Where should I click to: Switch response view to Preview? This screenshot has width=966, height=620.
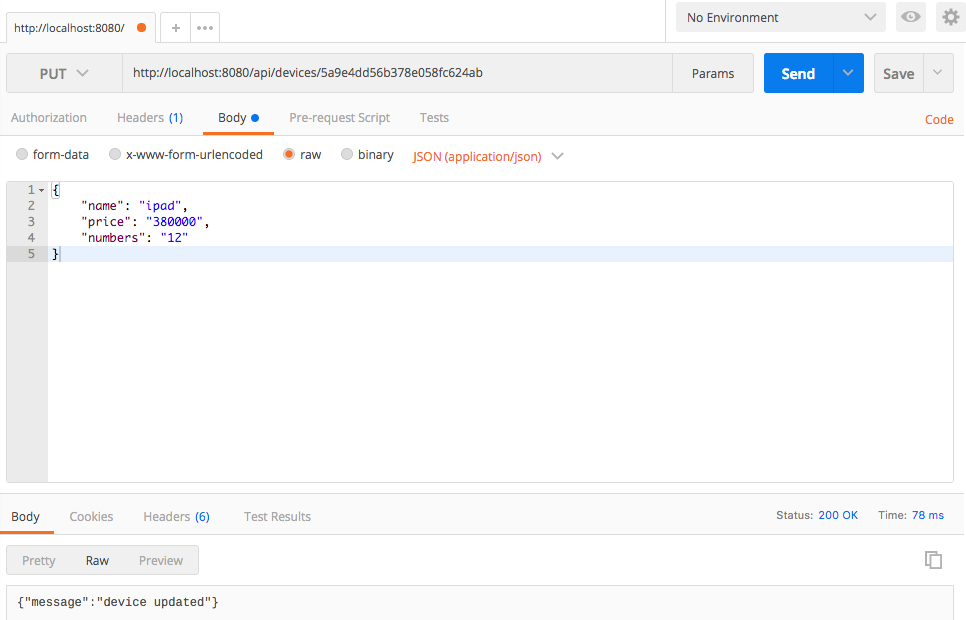(x=161, y=560)
